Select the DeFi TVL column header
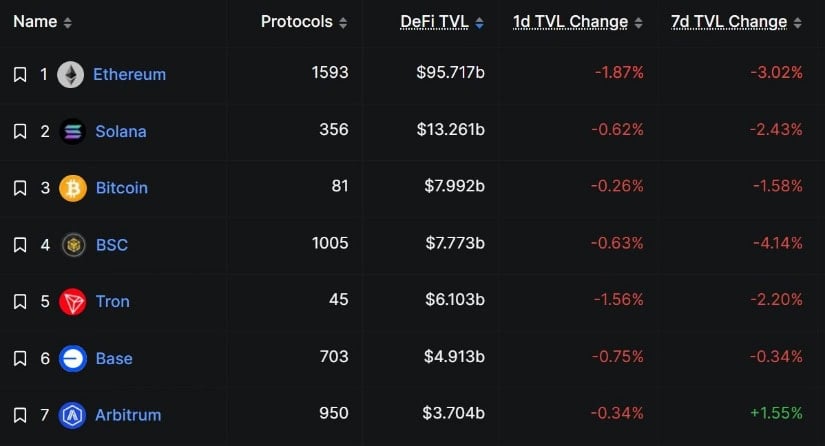825x446 pixels. click(435, 22)
